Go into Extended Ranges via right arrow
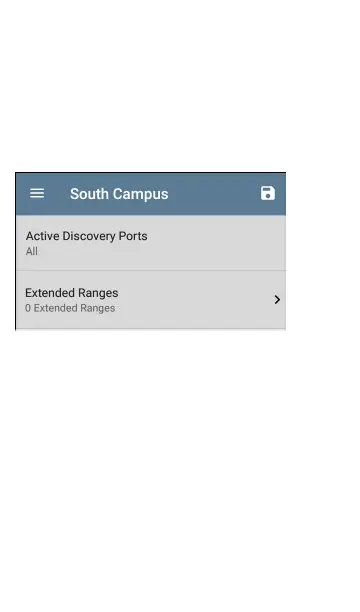 pyautogui.click(x=277, y=299)
